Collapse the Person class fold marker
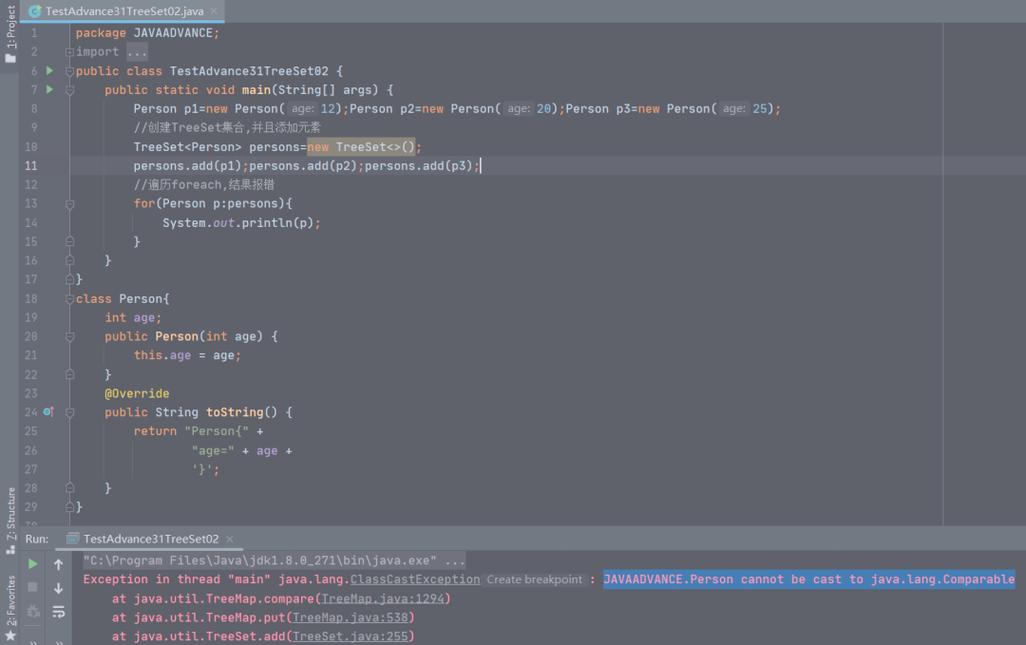The width and height of the screenshot is (1026, 645). coord(69,299)
